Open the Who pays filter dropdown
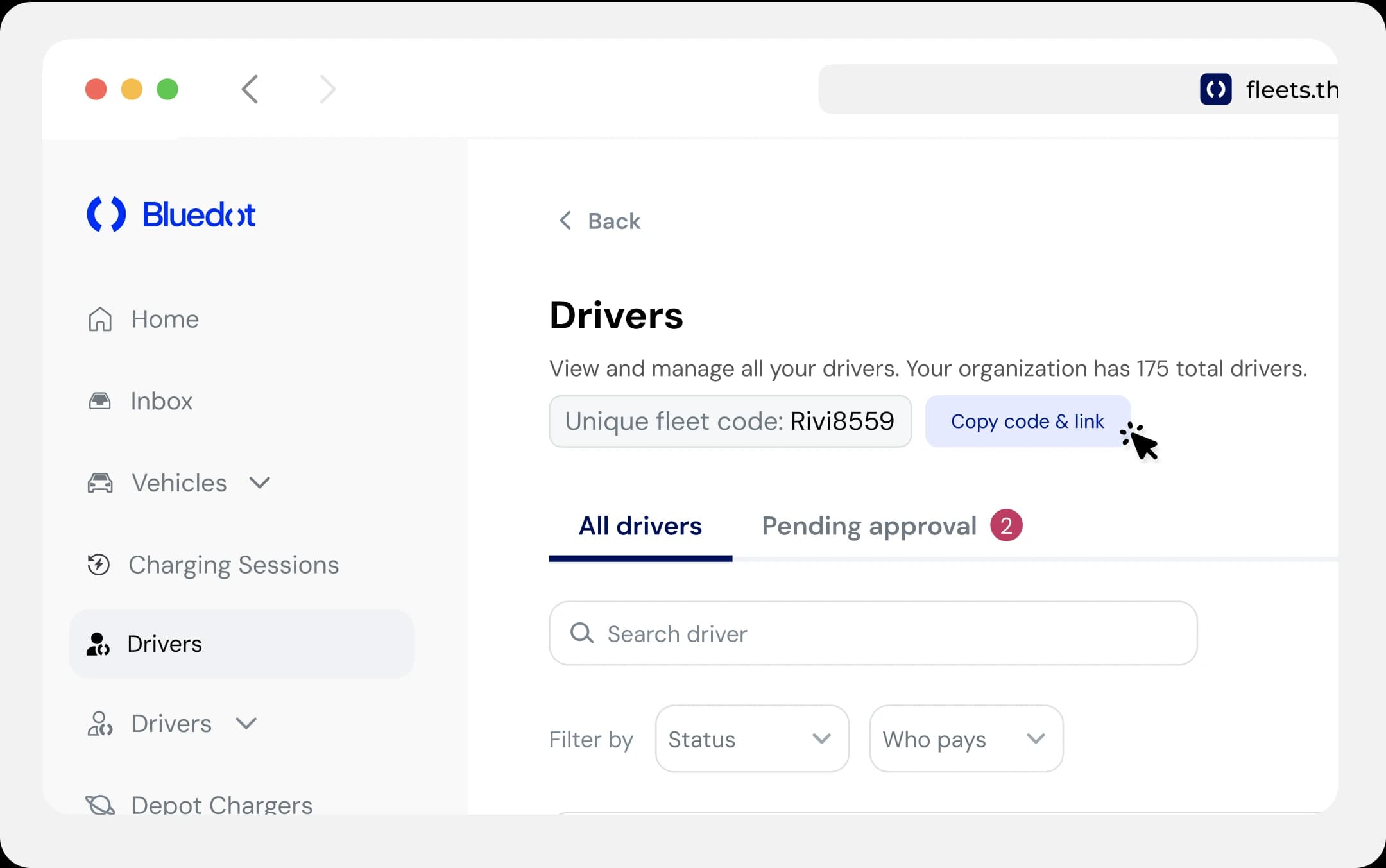This screenshot has width=1386, height=868. (966, 739)
